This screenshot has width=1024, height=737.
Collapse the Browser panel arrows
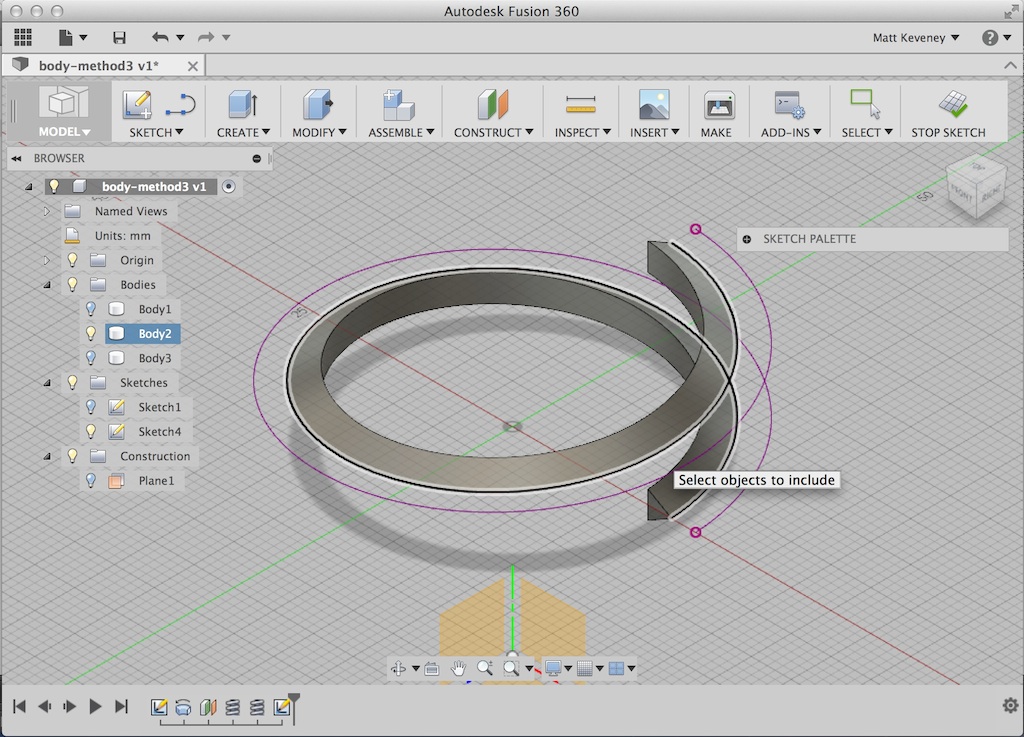coord(16,159)
